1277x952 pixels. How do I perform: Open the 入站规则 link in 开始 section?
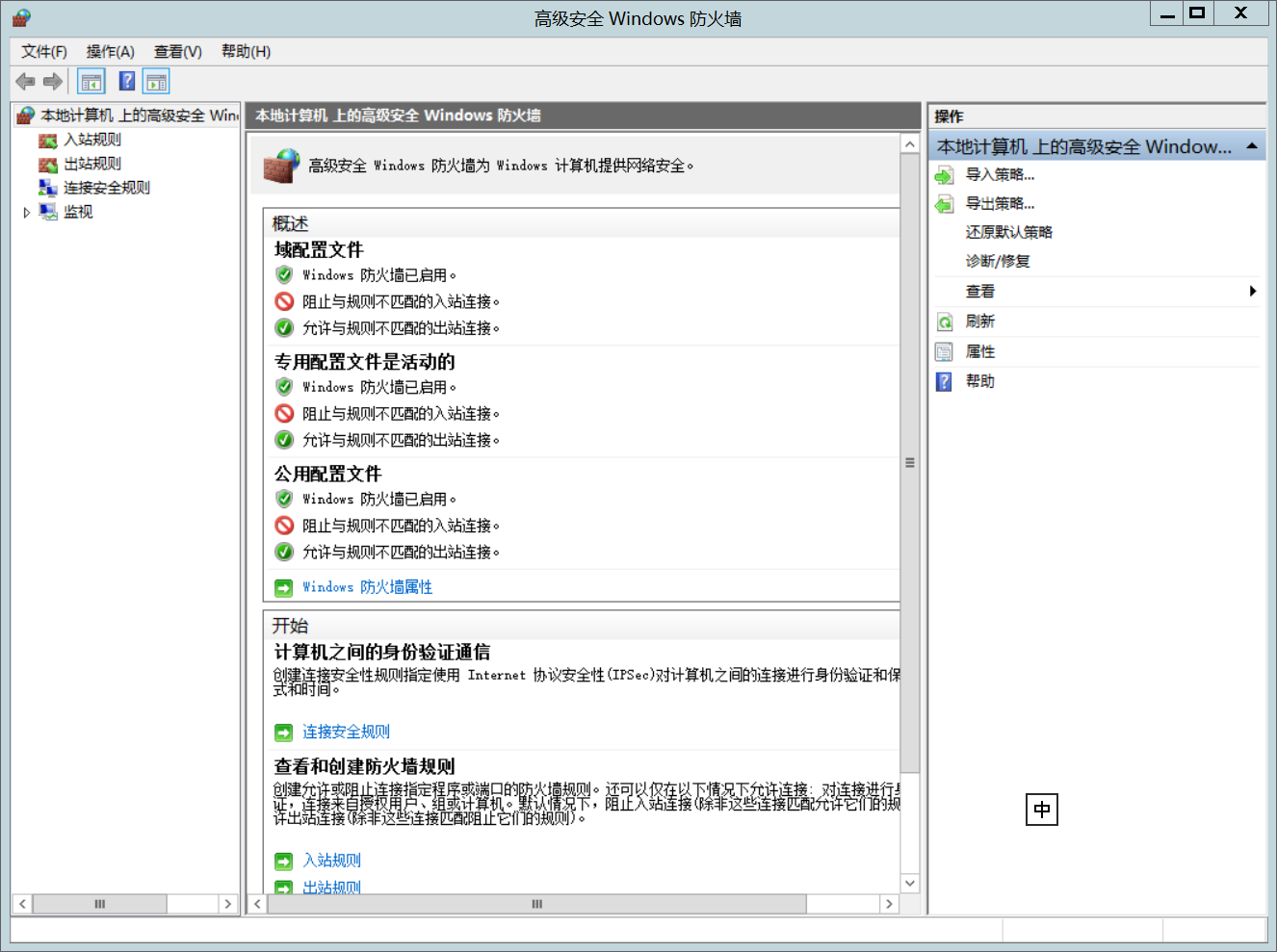[331, 861]
